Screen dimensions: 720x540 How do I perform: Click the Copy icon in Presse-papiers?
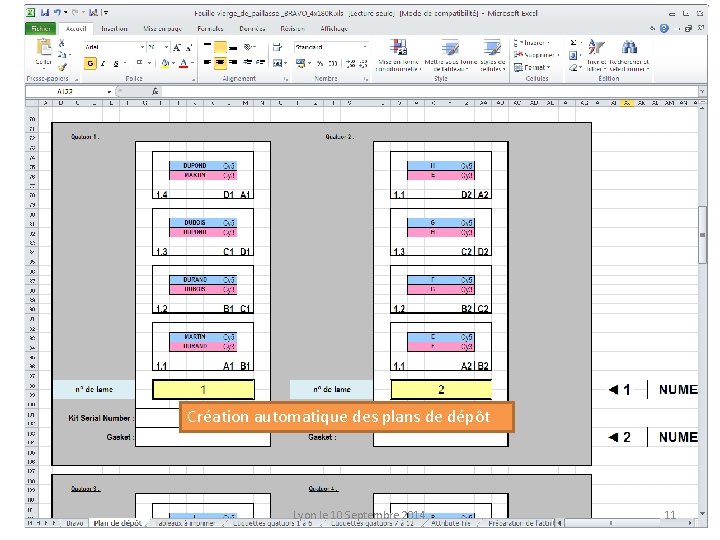click(62, 55)
